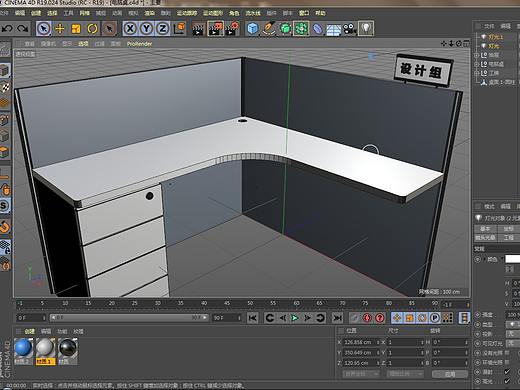Screen dimensions: 520x390
Task: Play the animation forward
Action: pos(294,318)
